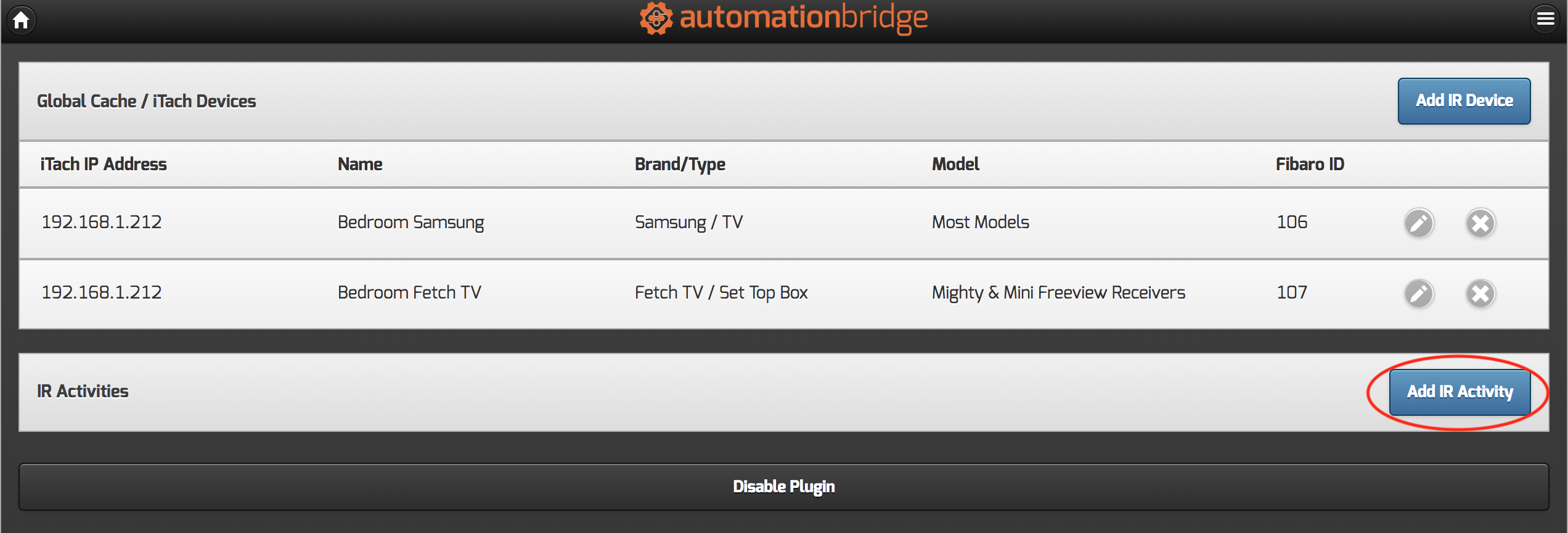Click the Fibaro ID column header
This screenshot has width=1568, height=533.
coord(1310,164)
